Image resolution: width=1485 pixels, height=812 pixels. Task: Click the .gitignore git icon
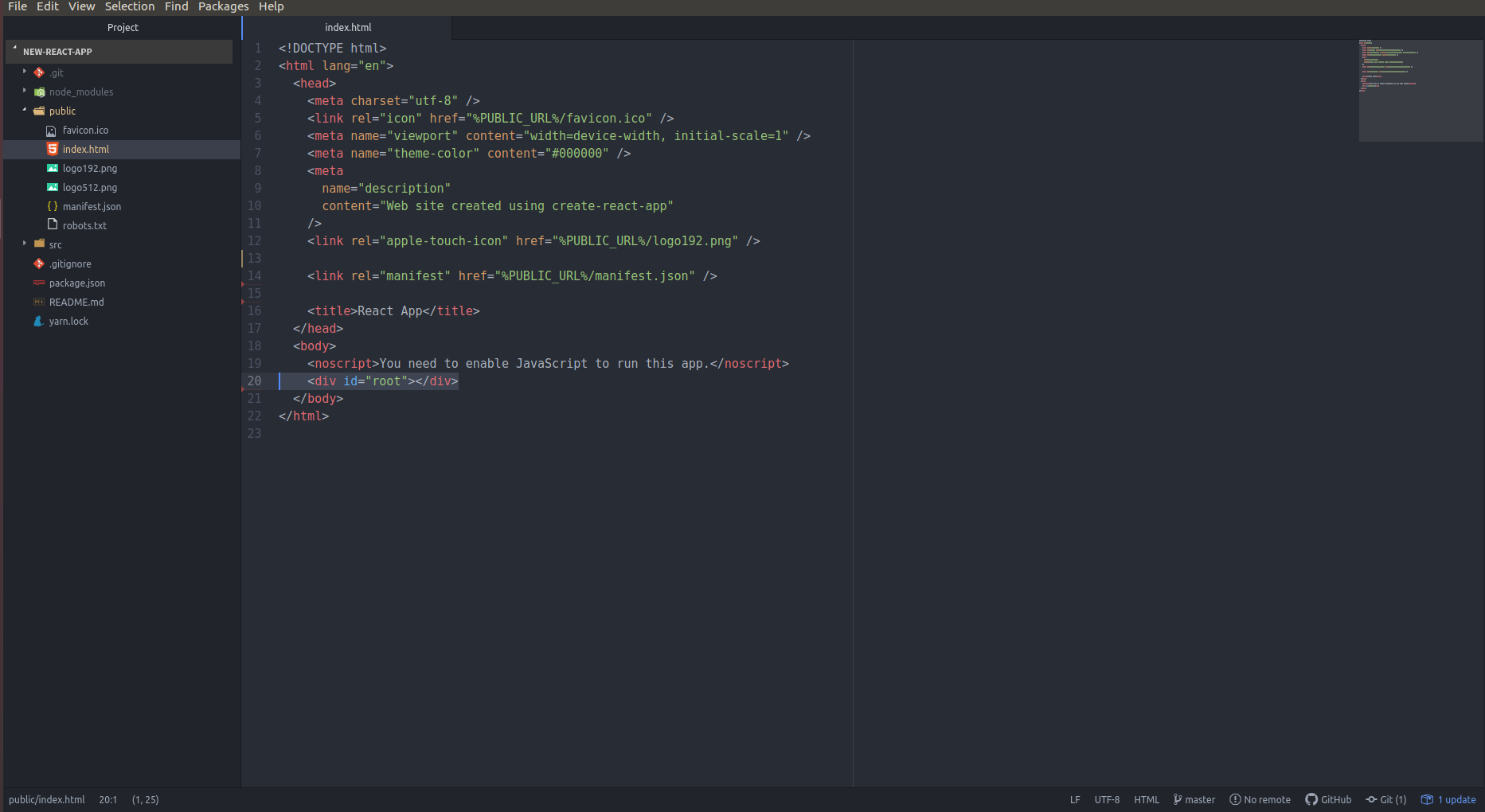point(39,264)
